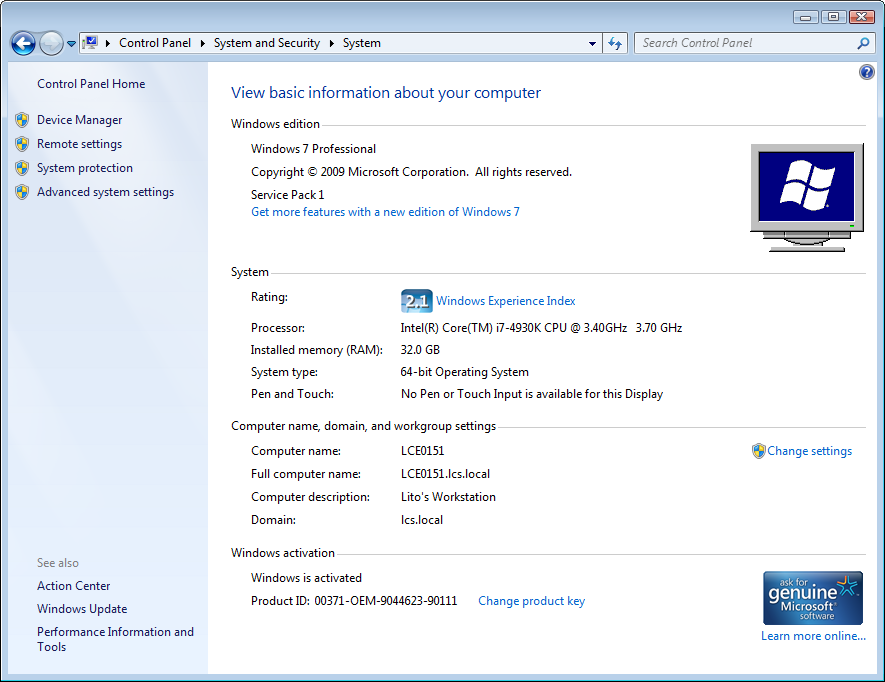Click the magnifier search icon
This screenshot has width=885, height=682.
pyautogui.click(x=863, y=43)
